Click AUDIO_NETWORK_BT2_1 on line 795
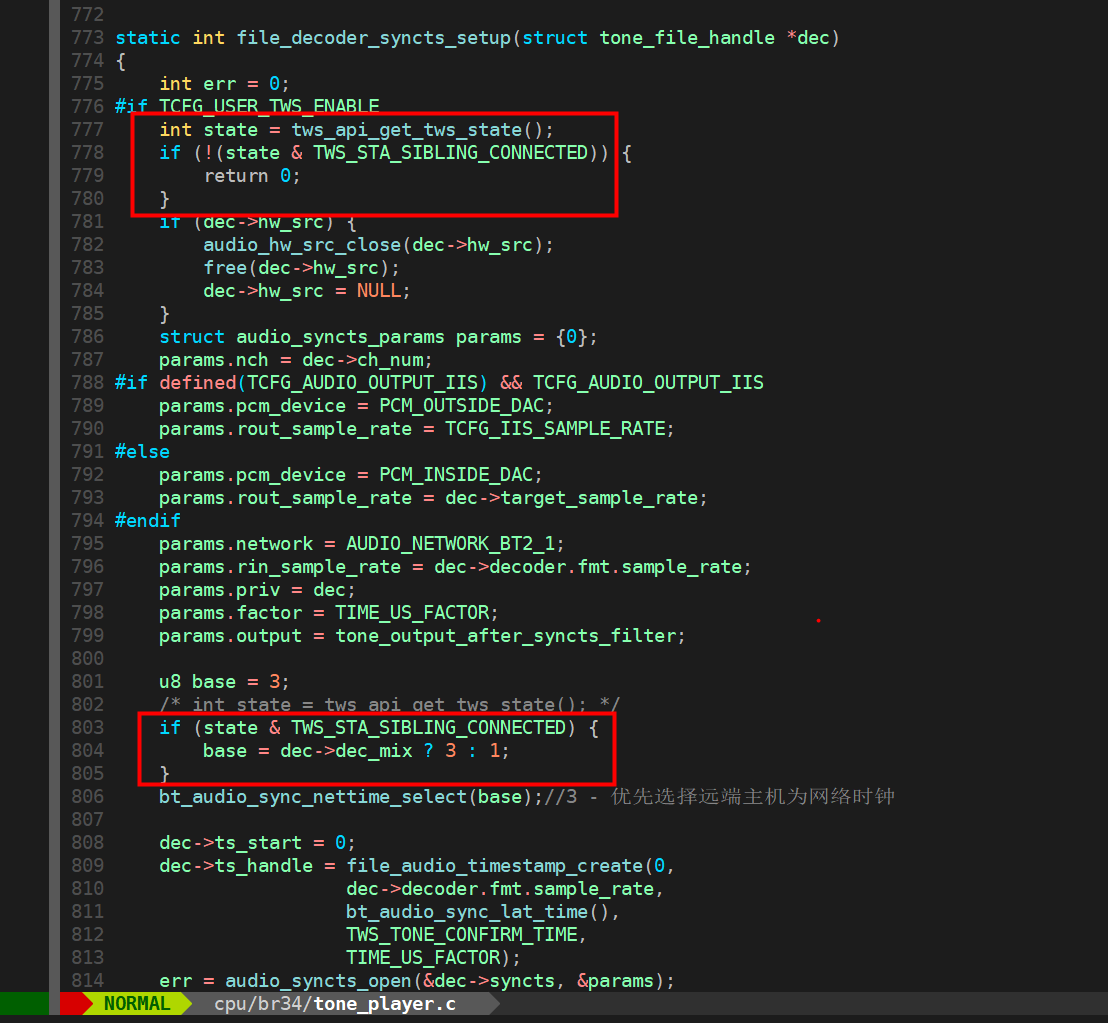 coord(450,544)
